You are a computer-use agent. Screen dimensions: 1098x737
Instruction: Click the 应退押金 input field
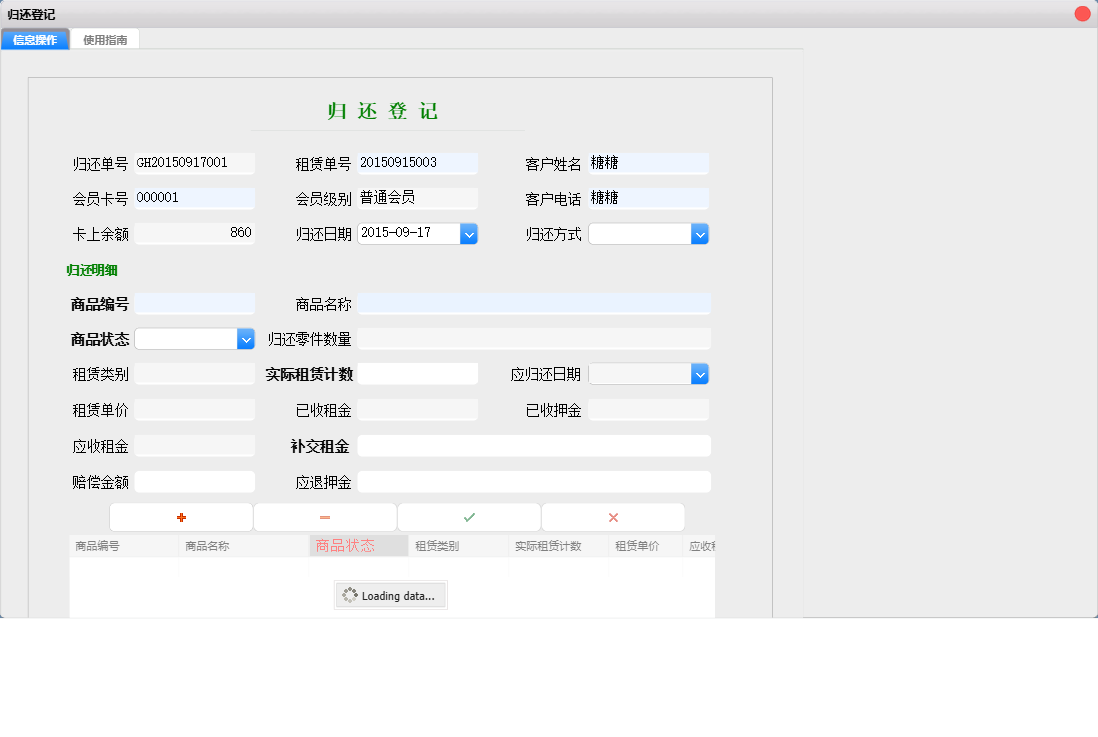tap(534, 481)
